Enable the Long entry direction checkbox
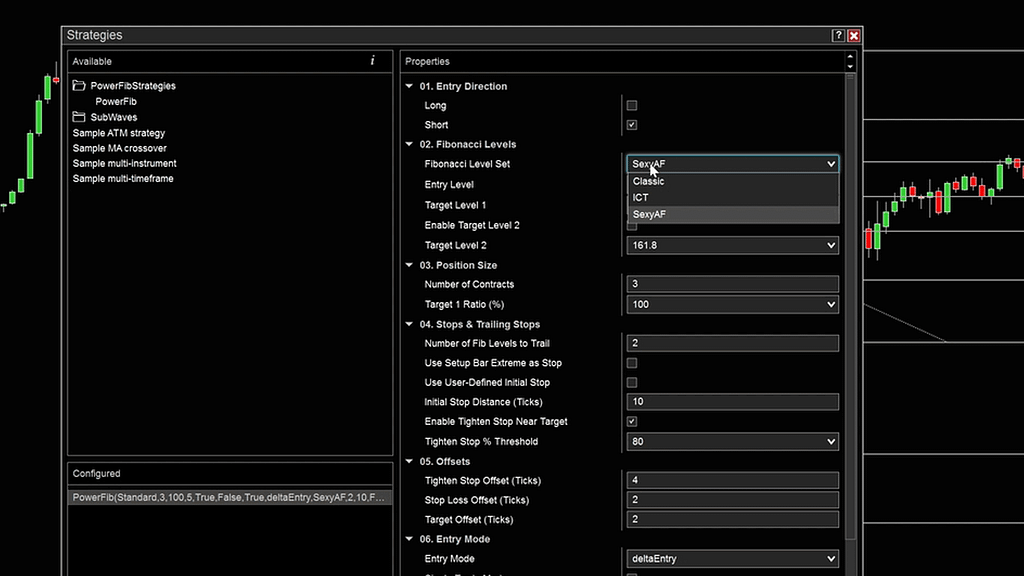1024x576 pixels. pos(631,105)
